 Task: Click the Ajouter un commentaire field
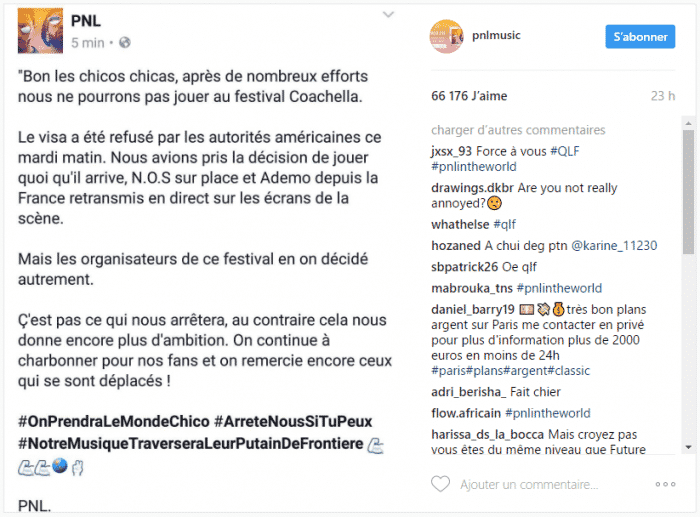coord(529,484)
